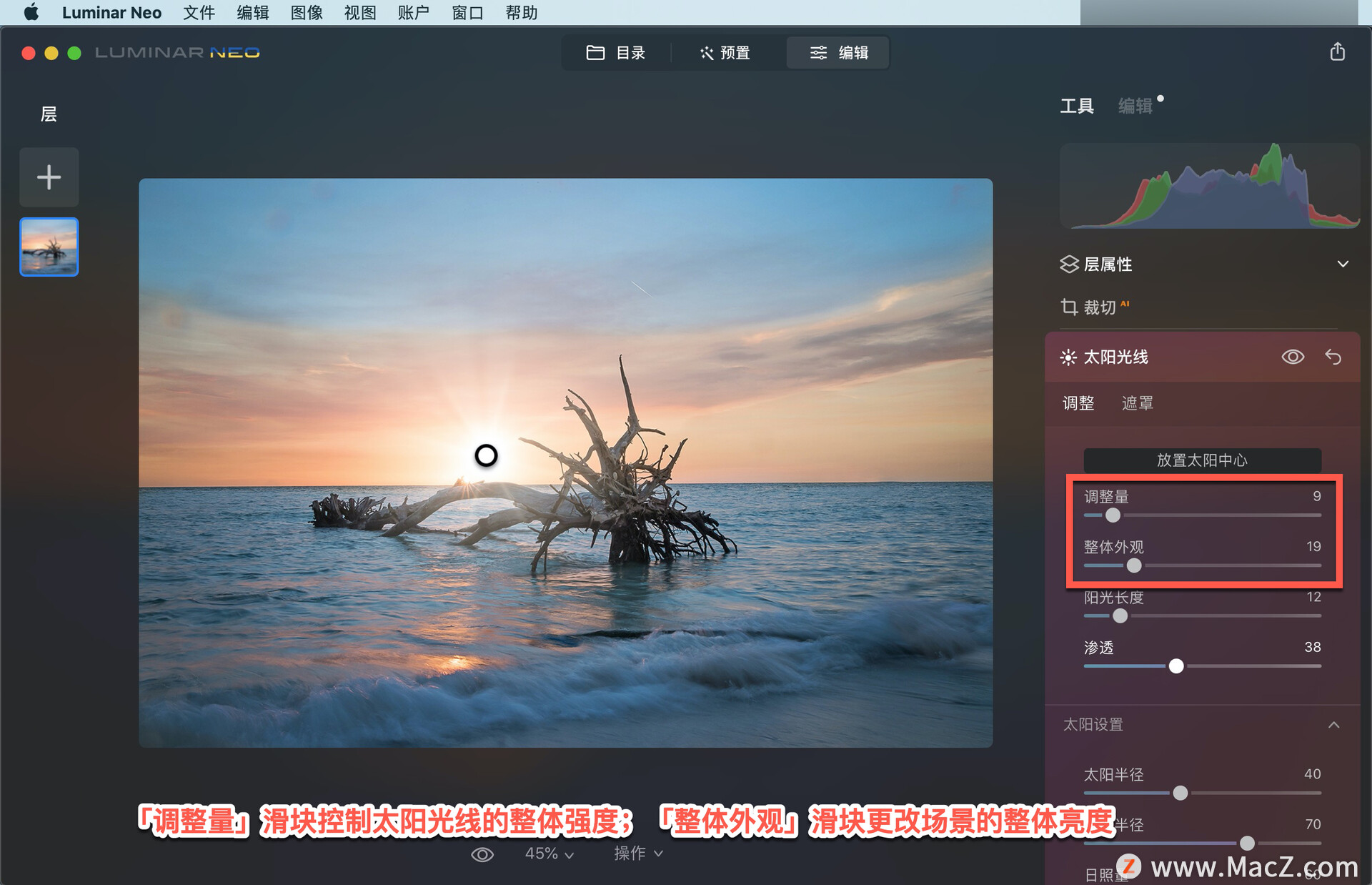This screenshot has width=1372, height=885.
Task: Click the 太阳光线 sun icon header
Action: click(x=1068, y=357)
